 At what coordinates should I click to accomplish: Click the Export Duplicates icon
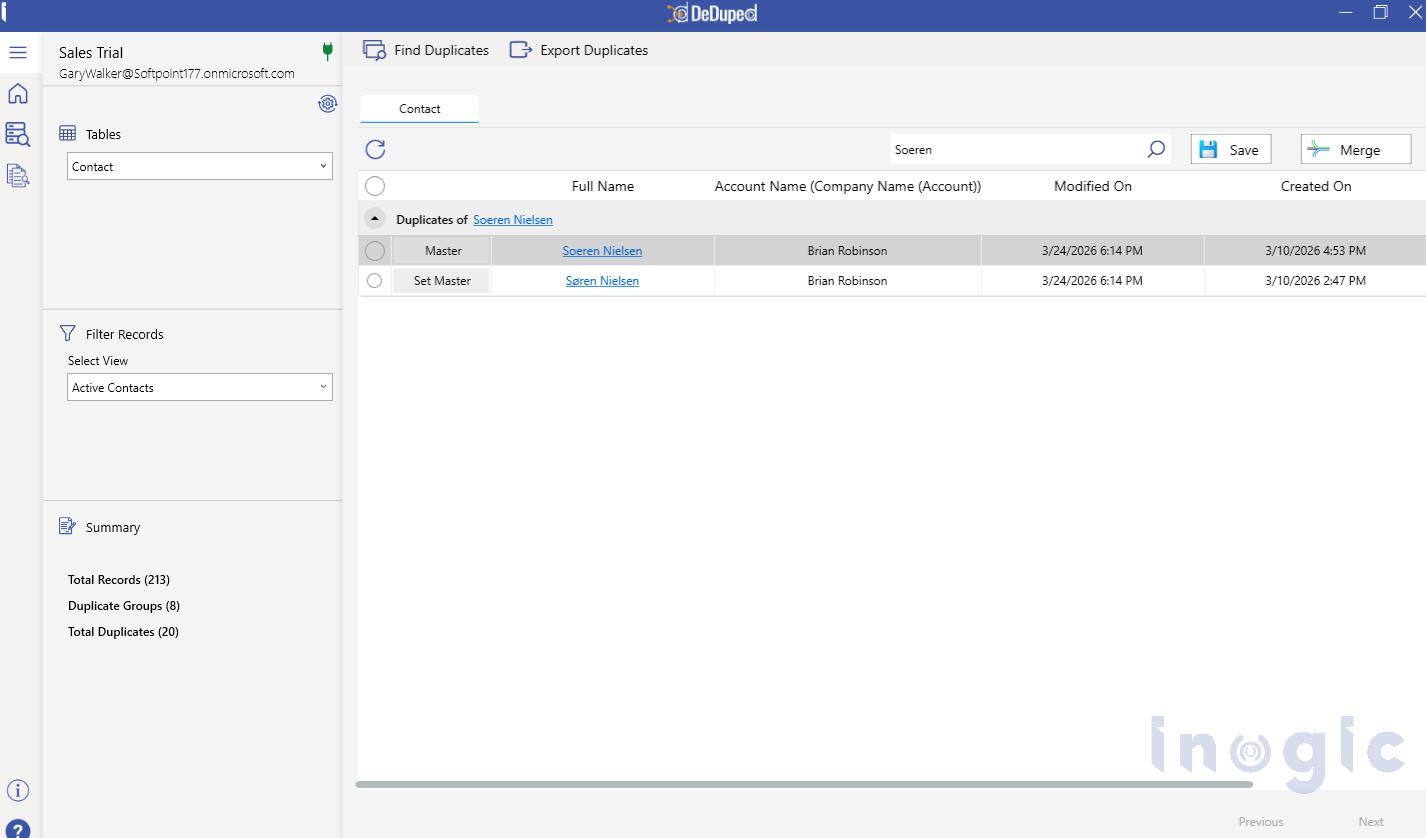520,48
